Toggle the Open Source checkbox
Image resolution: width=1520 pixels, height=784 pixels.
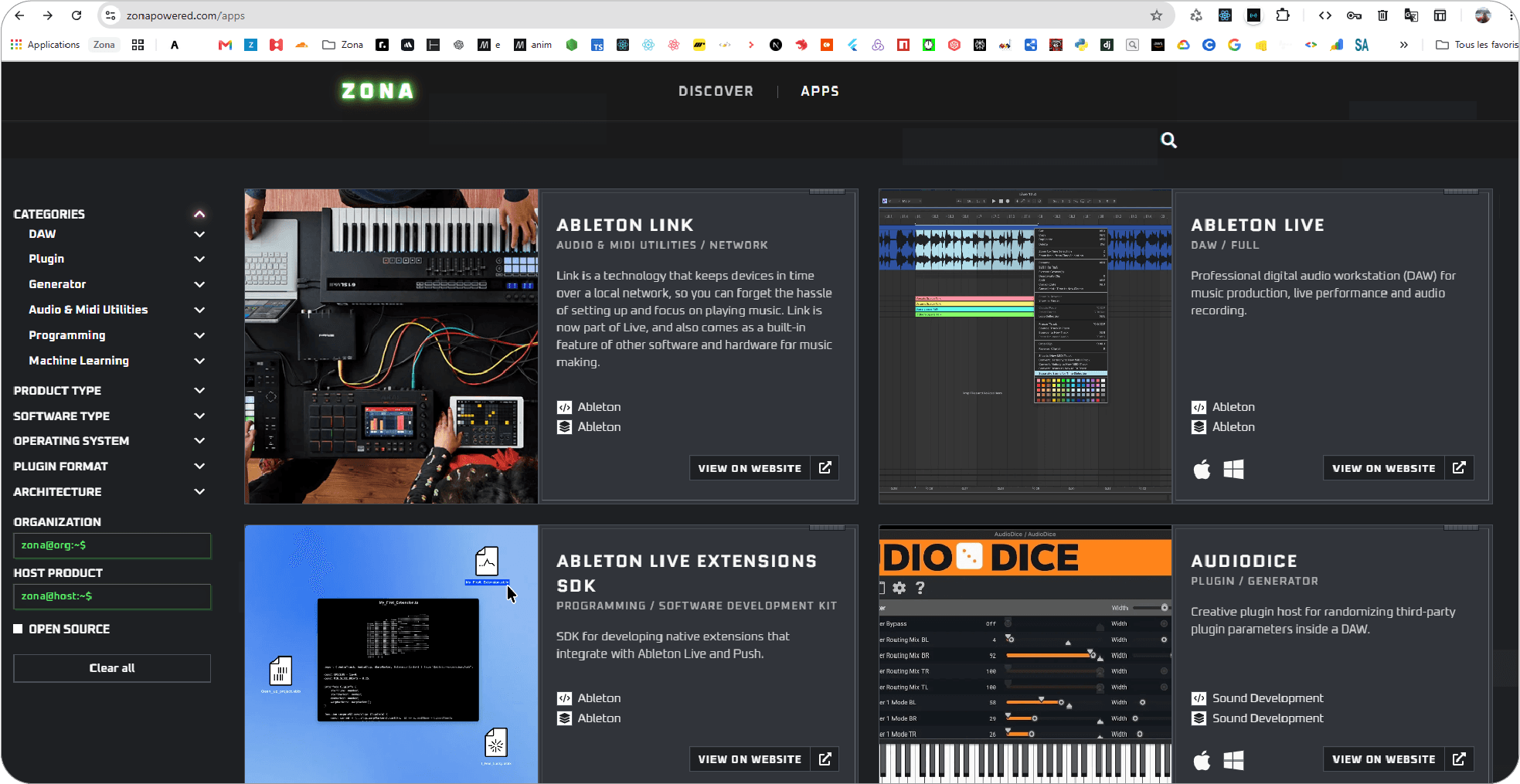18,629
